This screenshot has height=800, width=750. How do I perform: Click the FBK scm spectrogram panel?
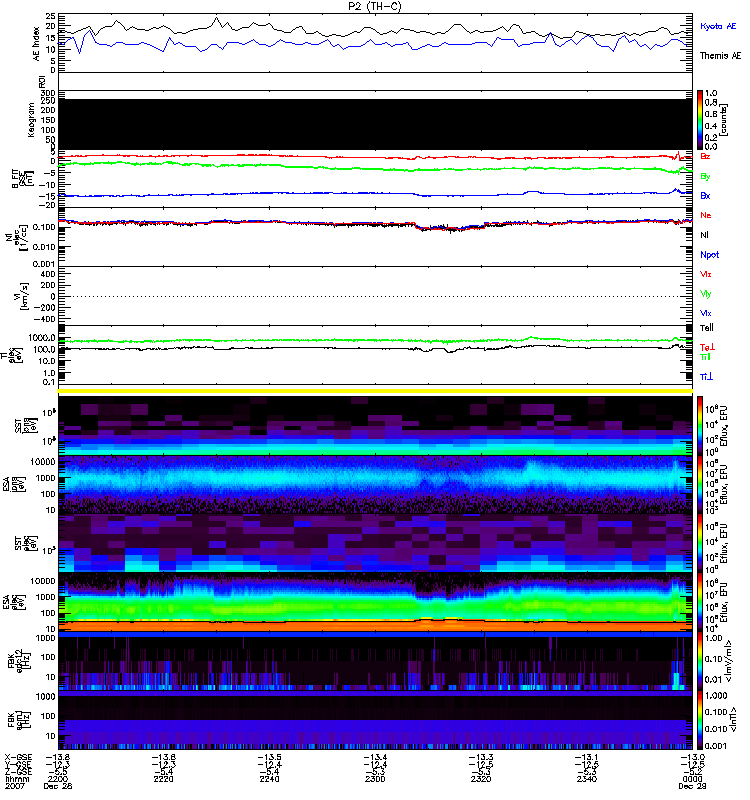point(375,720)
